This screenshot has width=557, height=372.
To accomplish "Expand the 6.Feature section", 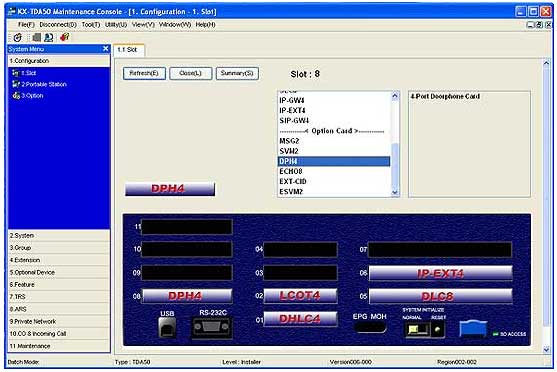I will coord(59,285).
